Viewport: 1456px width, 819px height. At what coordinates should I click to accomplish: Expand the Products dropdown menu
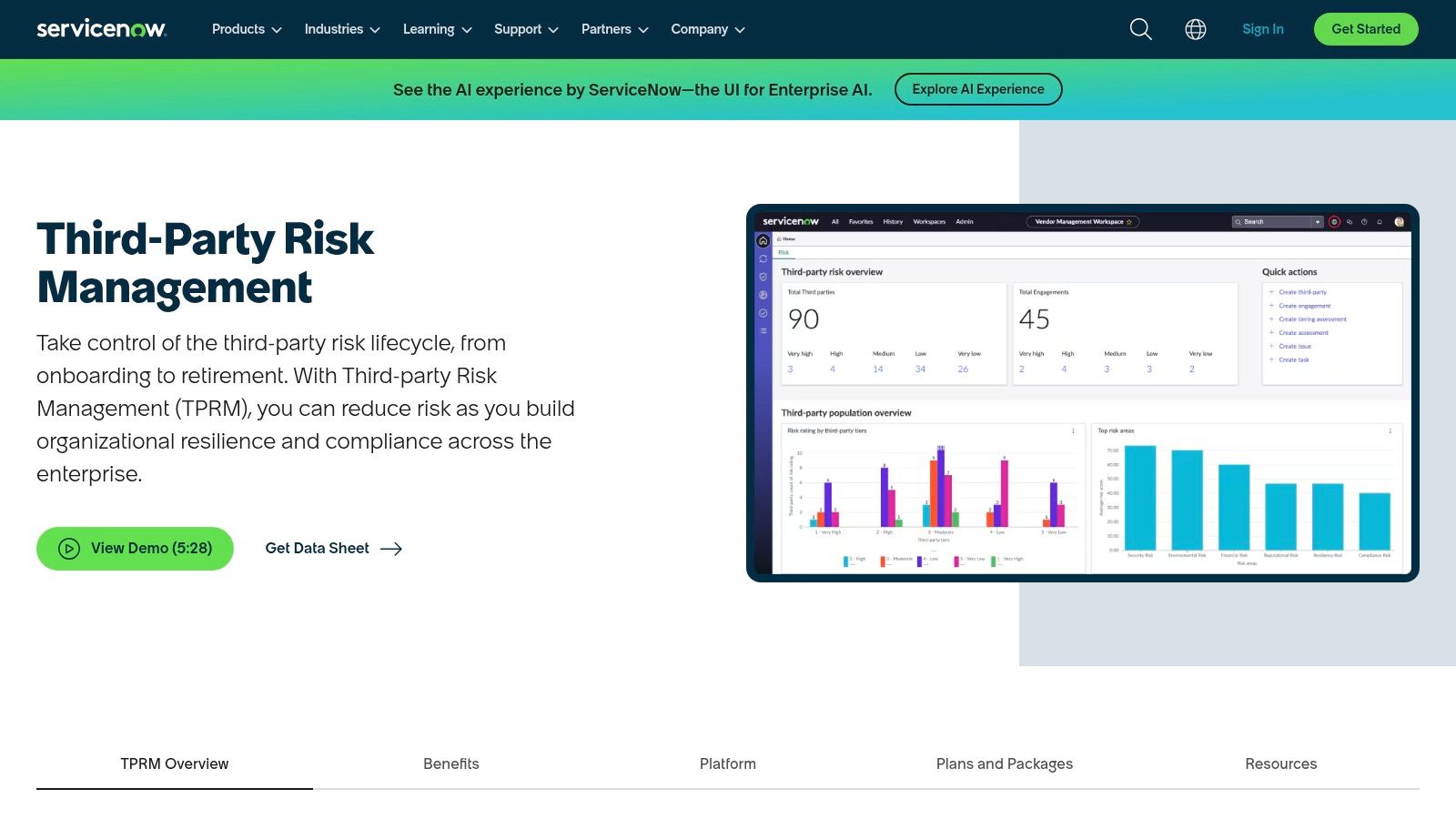[247, 29]
